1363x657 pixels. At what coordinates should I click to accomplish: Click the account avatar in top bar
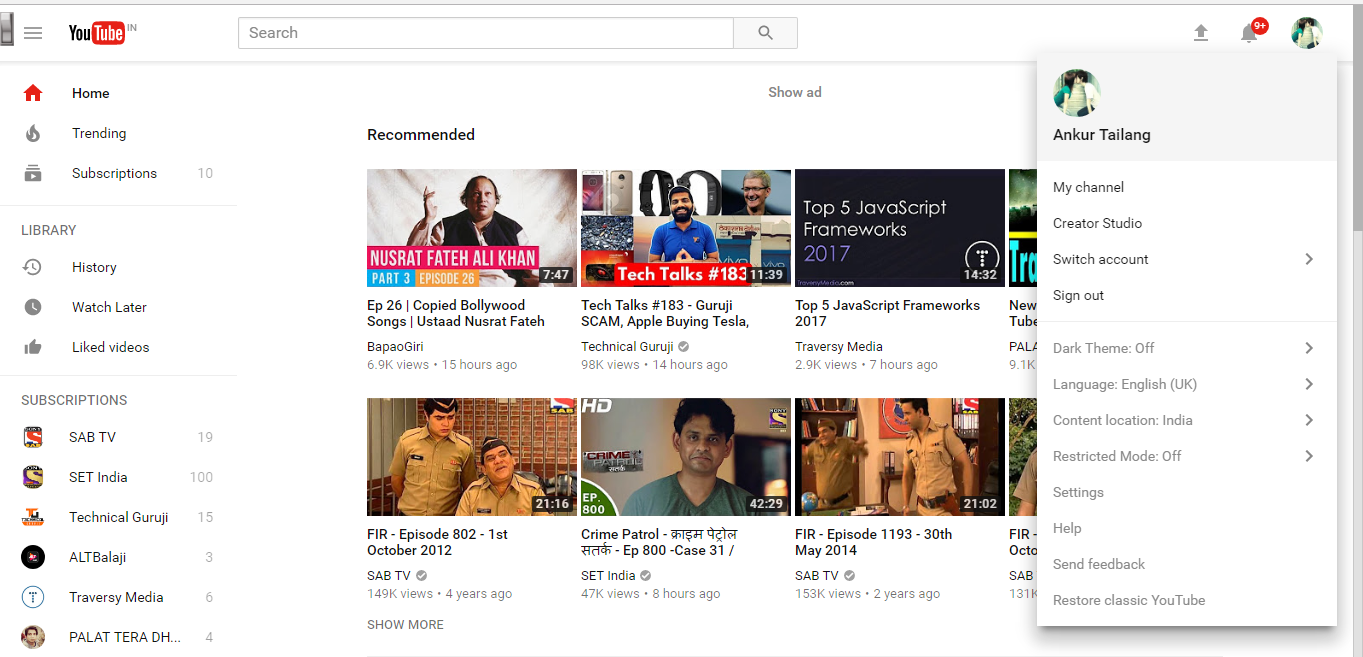tap(1307, 33)
